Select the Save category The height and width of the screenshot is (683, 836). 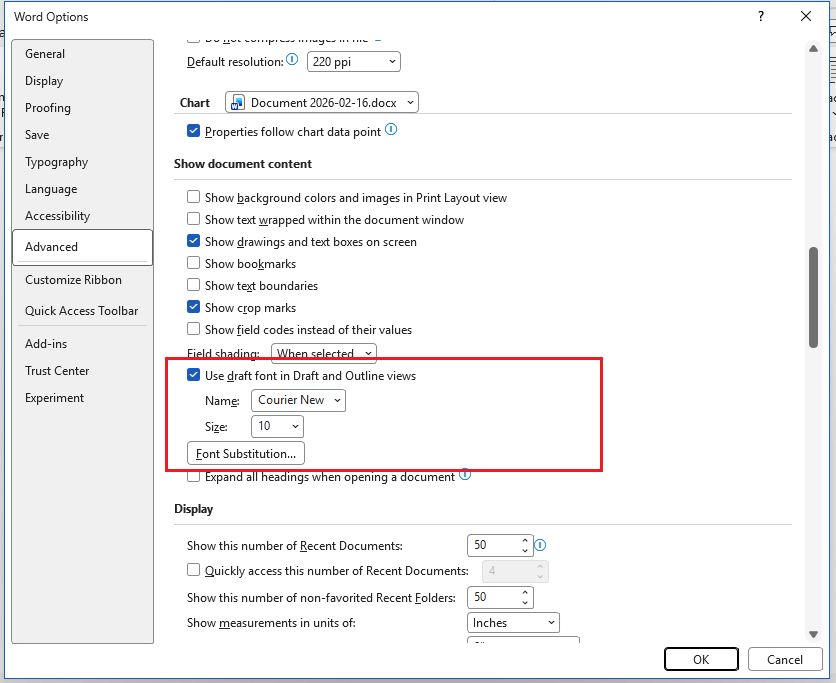[x=82, y=135]
